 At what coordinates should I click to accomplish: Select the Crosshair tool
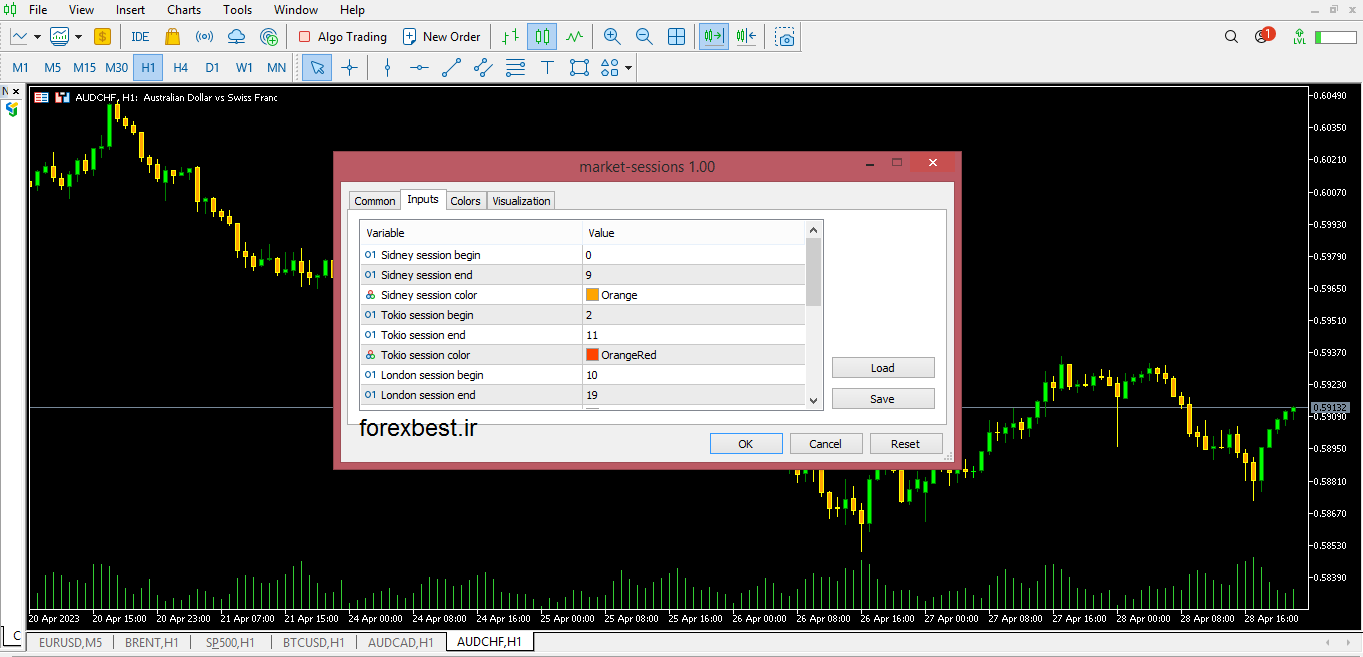(x=349, y=68)
